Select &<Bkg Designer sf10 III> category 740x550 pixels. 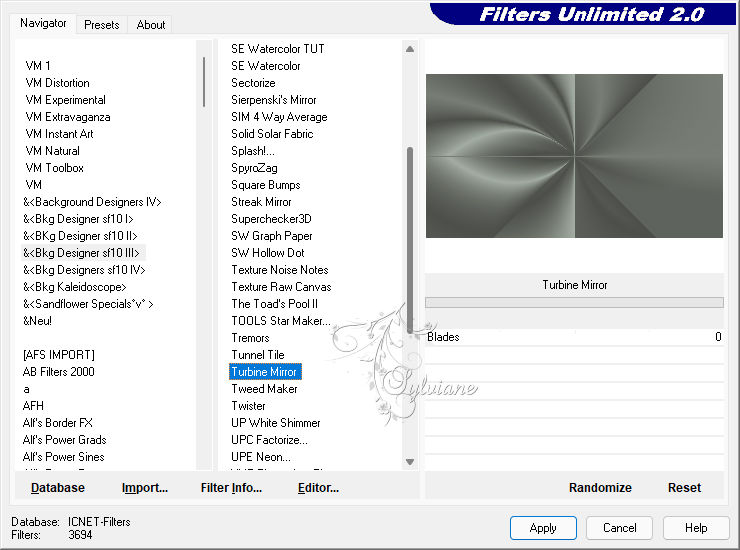[81, 253]
